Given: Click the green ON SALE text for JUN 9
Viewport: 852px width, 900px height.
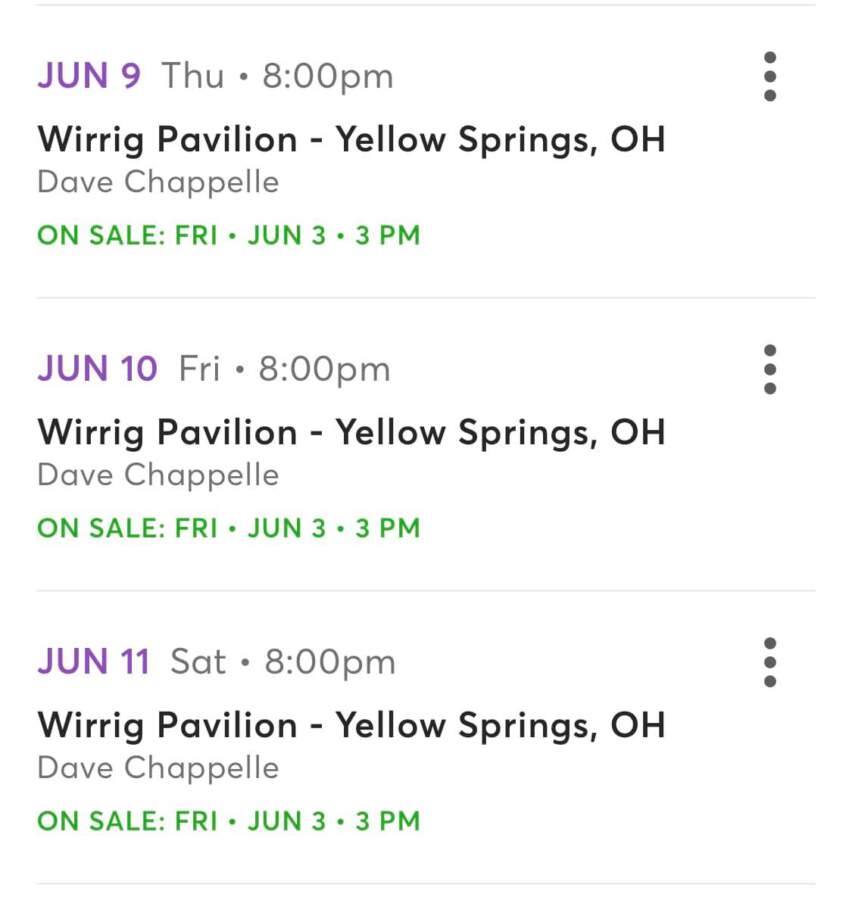Looking at the screenshot, I should coord(228,236).
